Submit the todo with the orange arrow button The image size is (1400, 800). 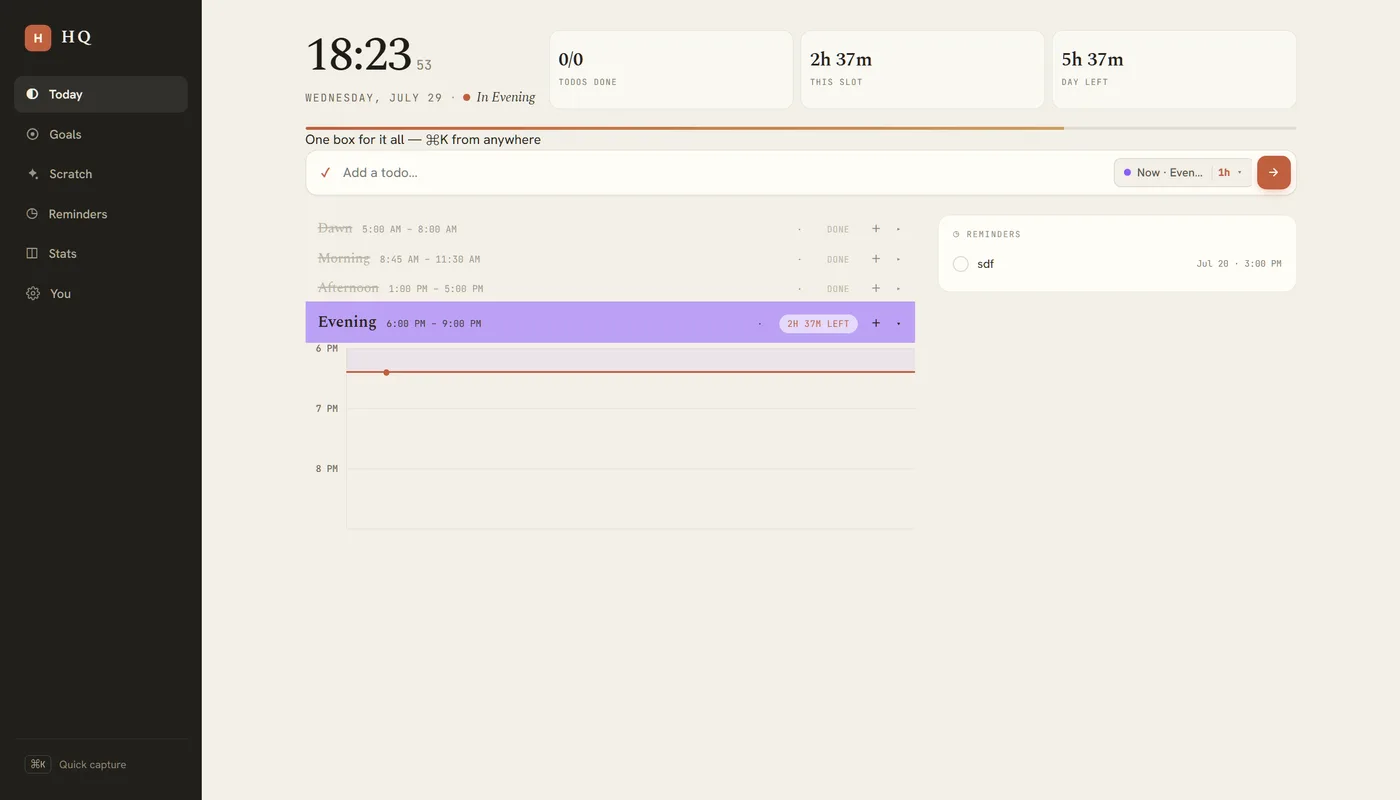[1273, 172]
